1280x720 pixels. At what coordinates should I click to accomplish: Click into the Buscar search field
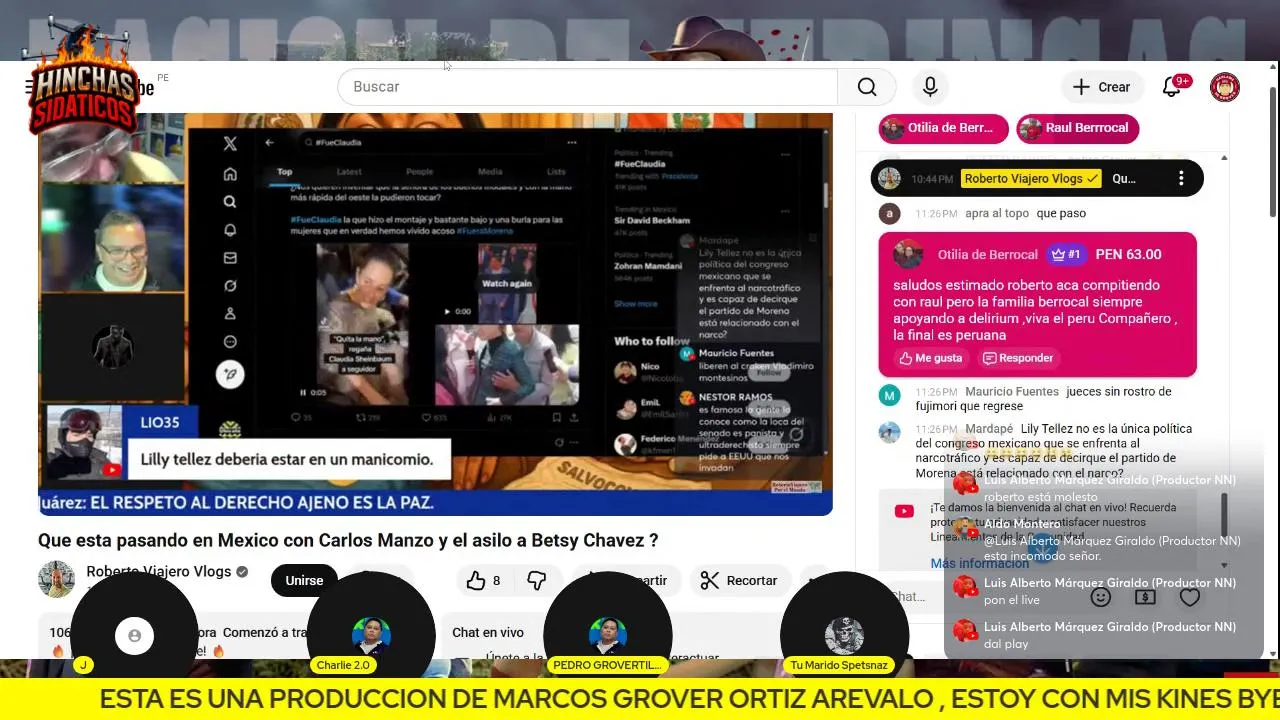[x=590, y=87]
